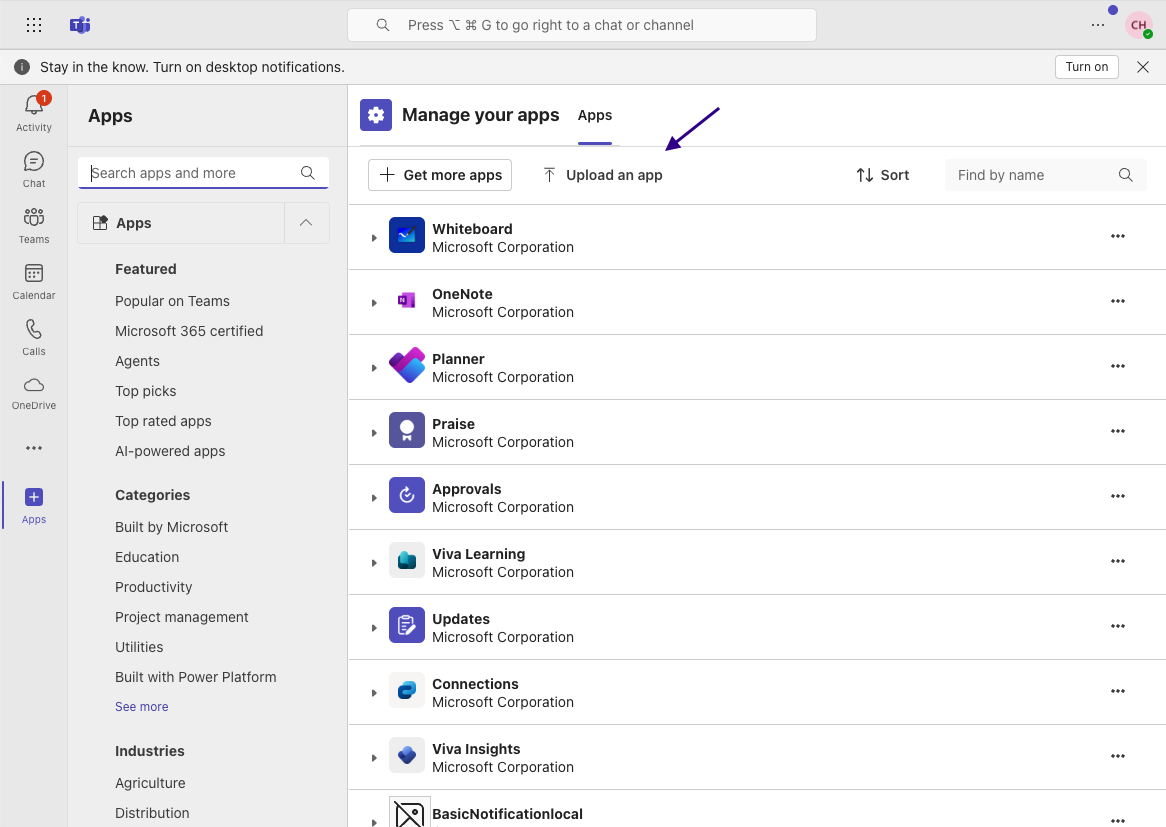Click the Get more apps button
Viewport: 1166px width, 827px height.
point(440,175)
